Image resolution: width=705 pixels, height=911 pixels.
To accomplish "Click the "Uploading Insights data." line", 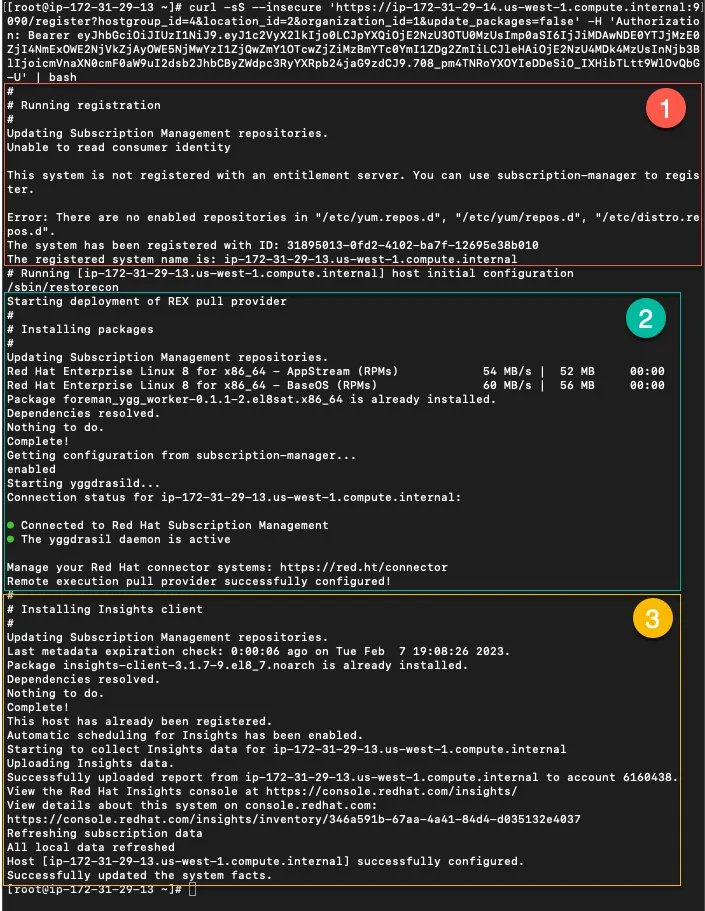I will (91, 763).
